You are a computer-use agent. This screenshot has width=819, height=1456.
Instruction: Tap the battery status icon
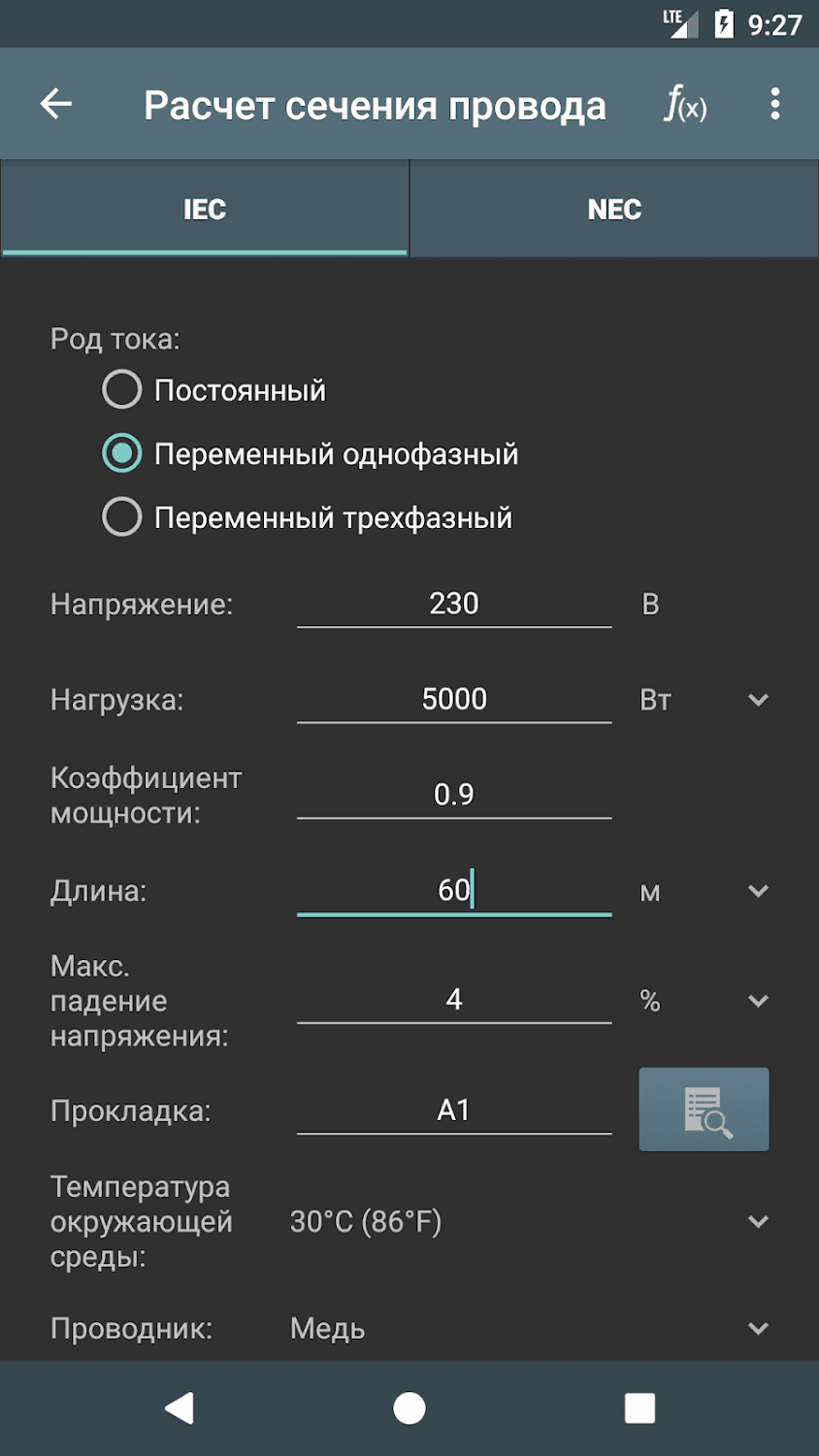[x=724, y=23]
